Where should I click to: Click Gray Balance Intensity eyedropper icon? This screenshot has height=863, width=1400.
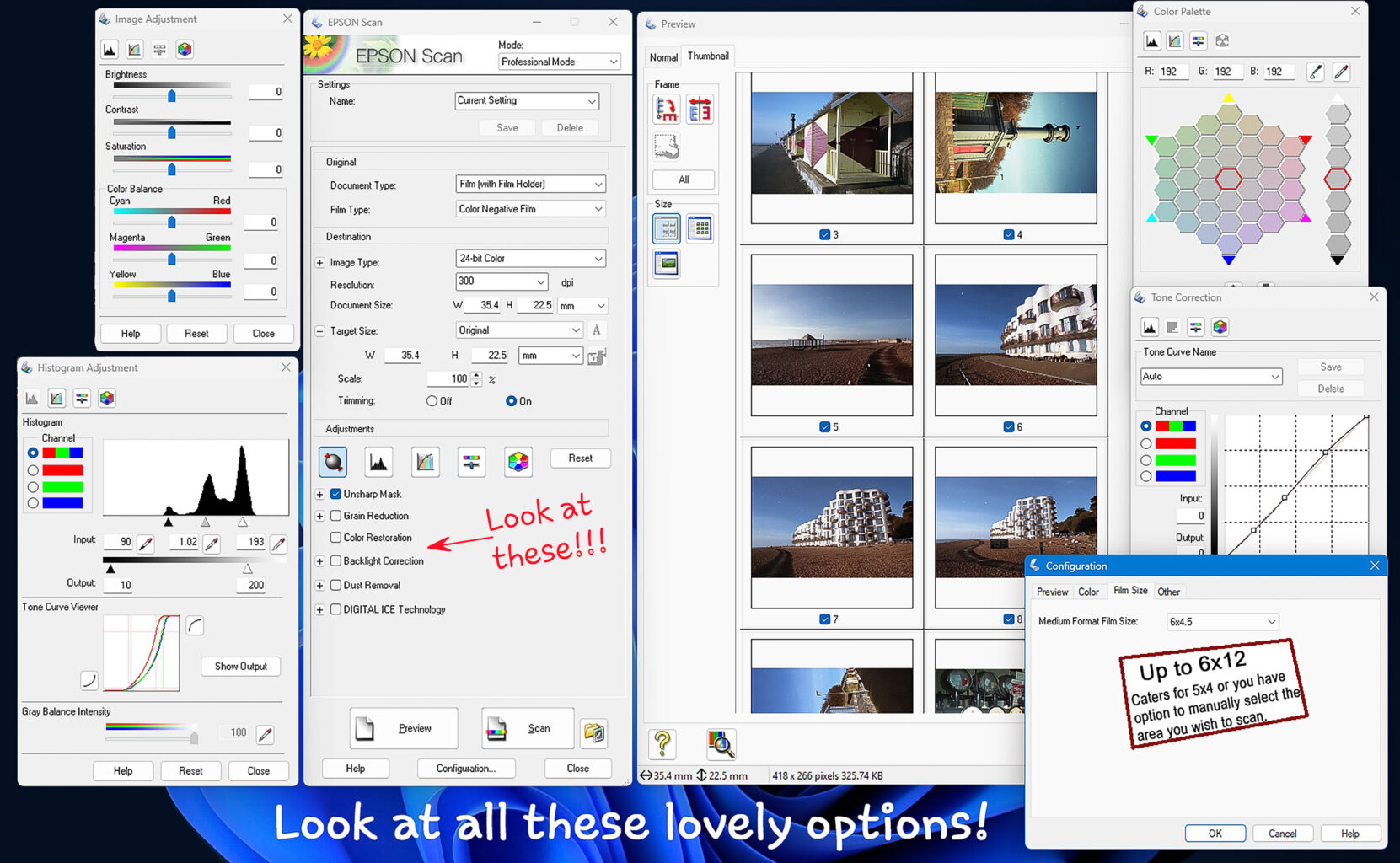[x=266, y=734]
